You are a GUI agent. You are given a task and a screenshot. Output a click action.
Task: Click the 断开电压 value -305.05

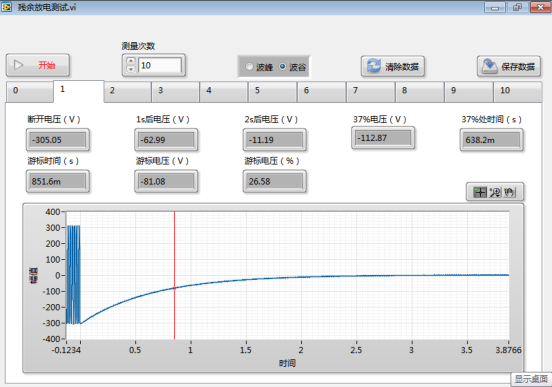[58, 140]
